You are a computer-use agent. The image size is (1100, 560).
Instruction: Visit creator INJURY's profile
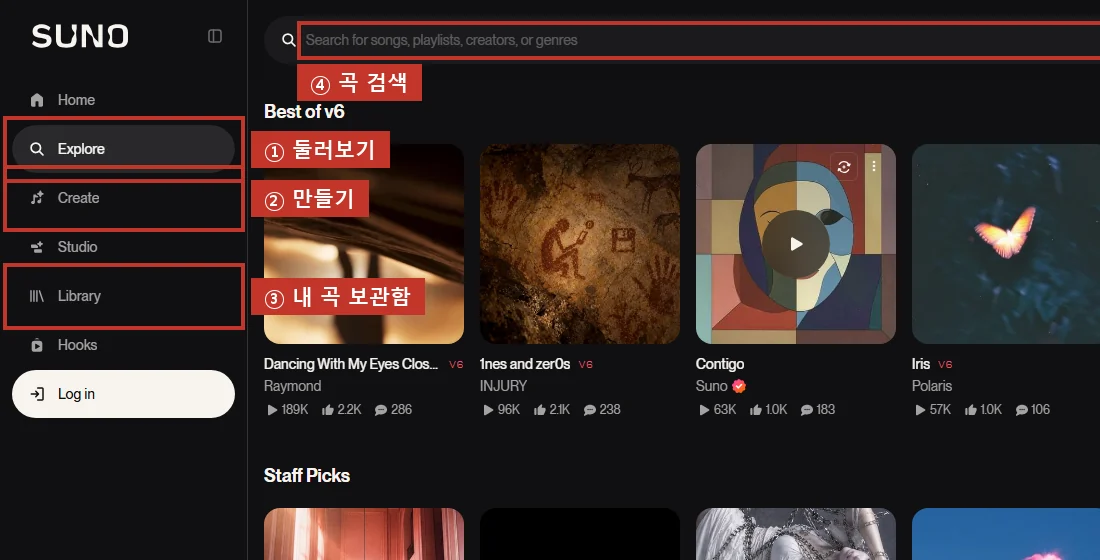[x=503, y=386]
